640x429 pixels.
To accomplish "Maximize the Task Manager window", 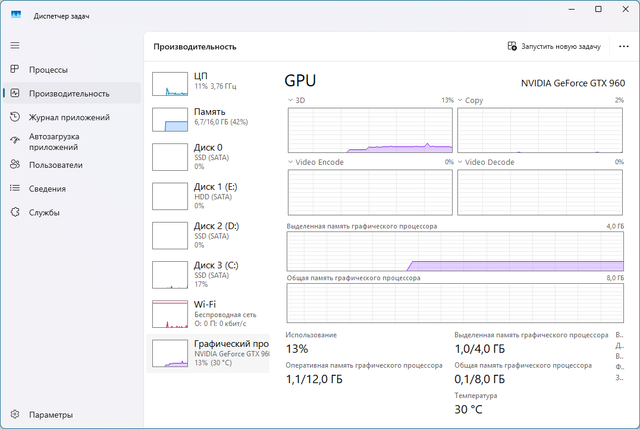I will pos(598,9).
